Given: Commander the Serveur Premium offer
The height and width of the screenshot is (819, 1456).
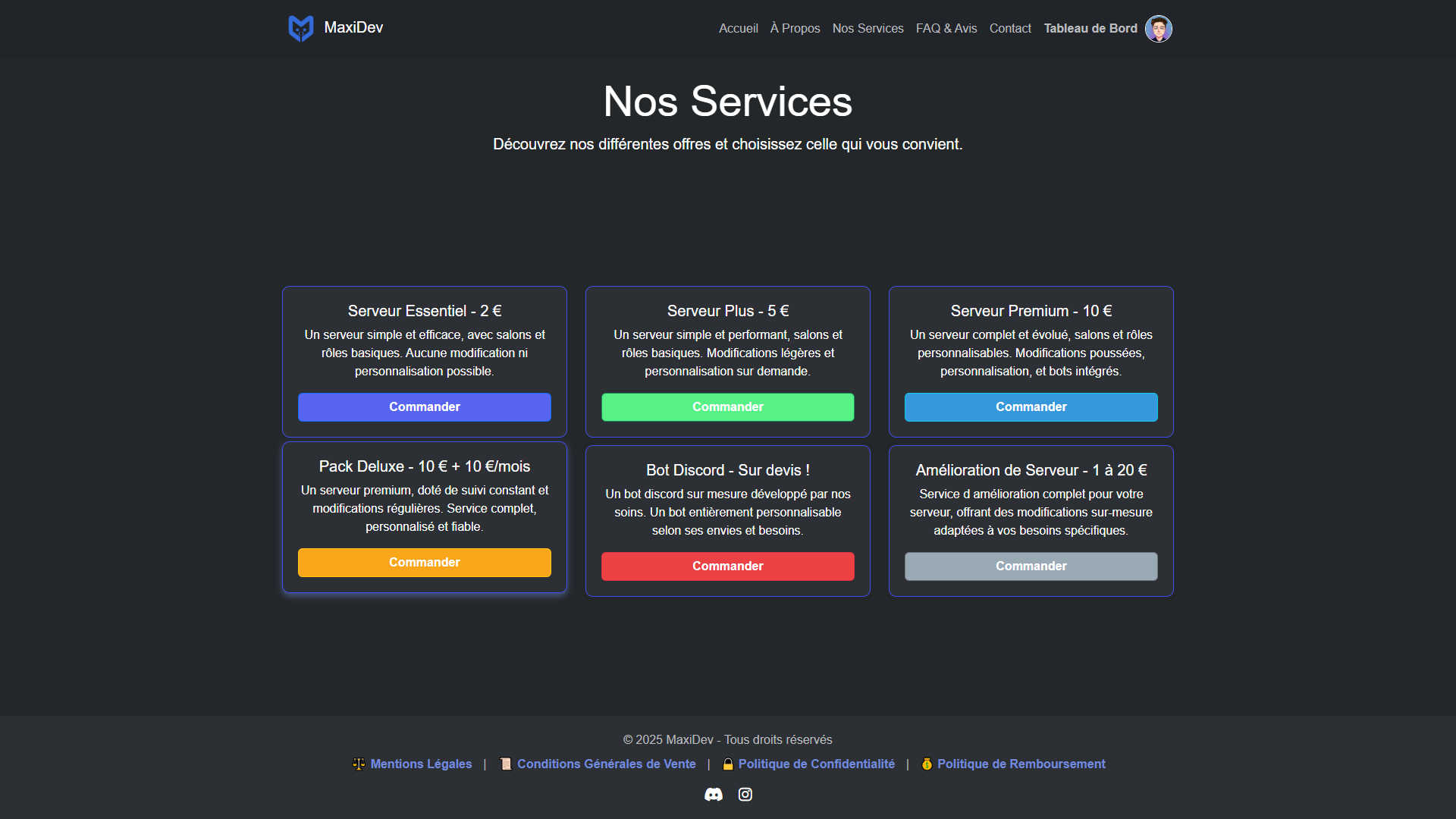Looking at the screenshot, I should (x=1031, y=406).
